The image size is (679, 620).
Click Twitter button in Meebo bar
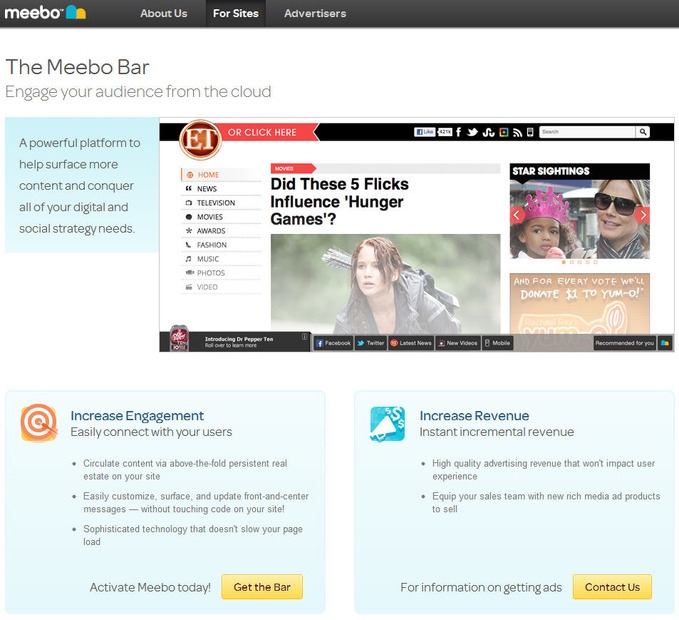[371, 343]
